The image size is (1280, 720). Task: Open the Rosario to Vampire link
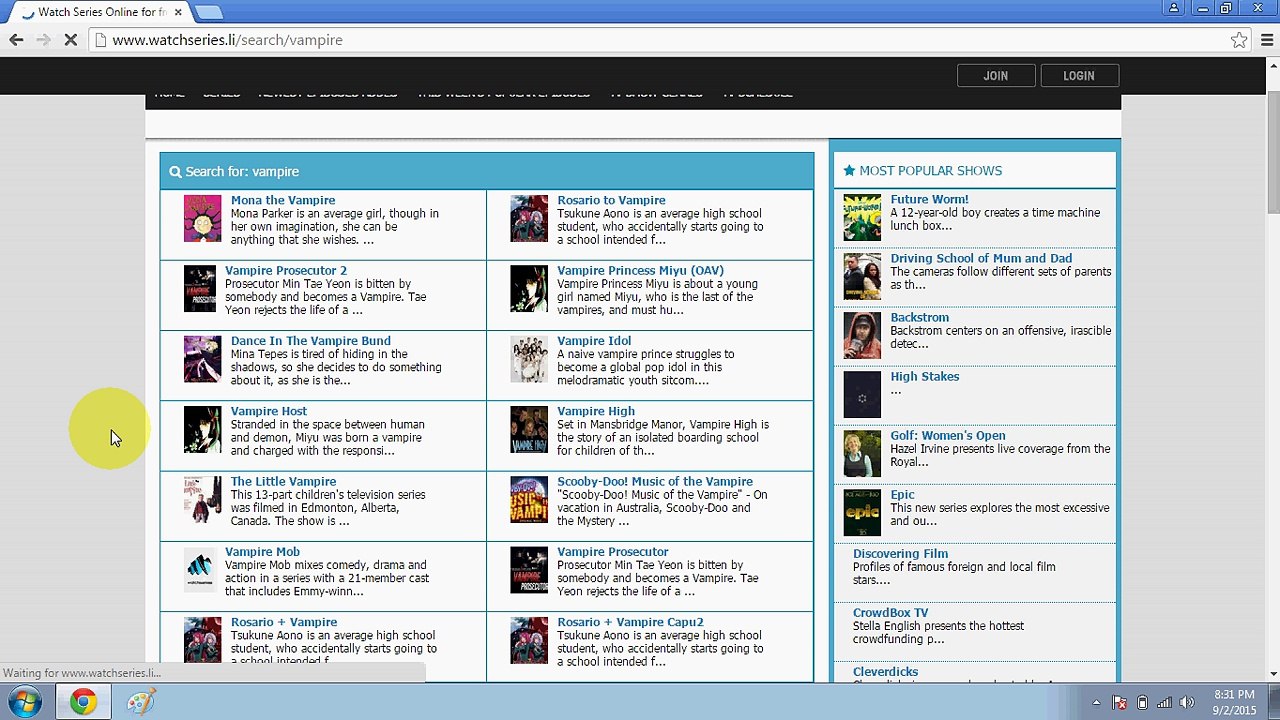click(611, 200)
